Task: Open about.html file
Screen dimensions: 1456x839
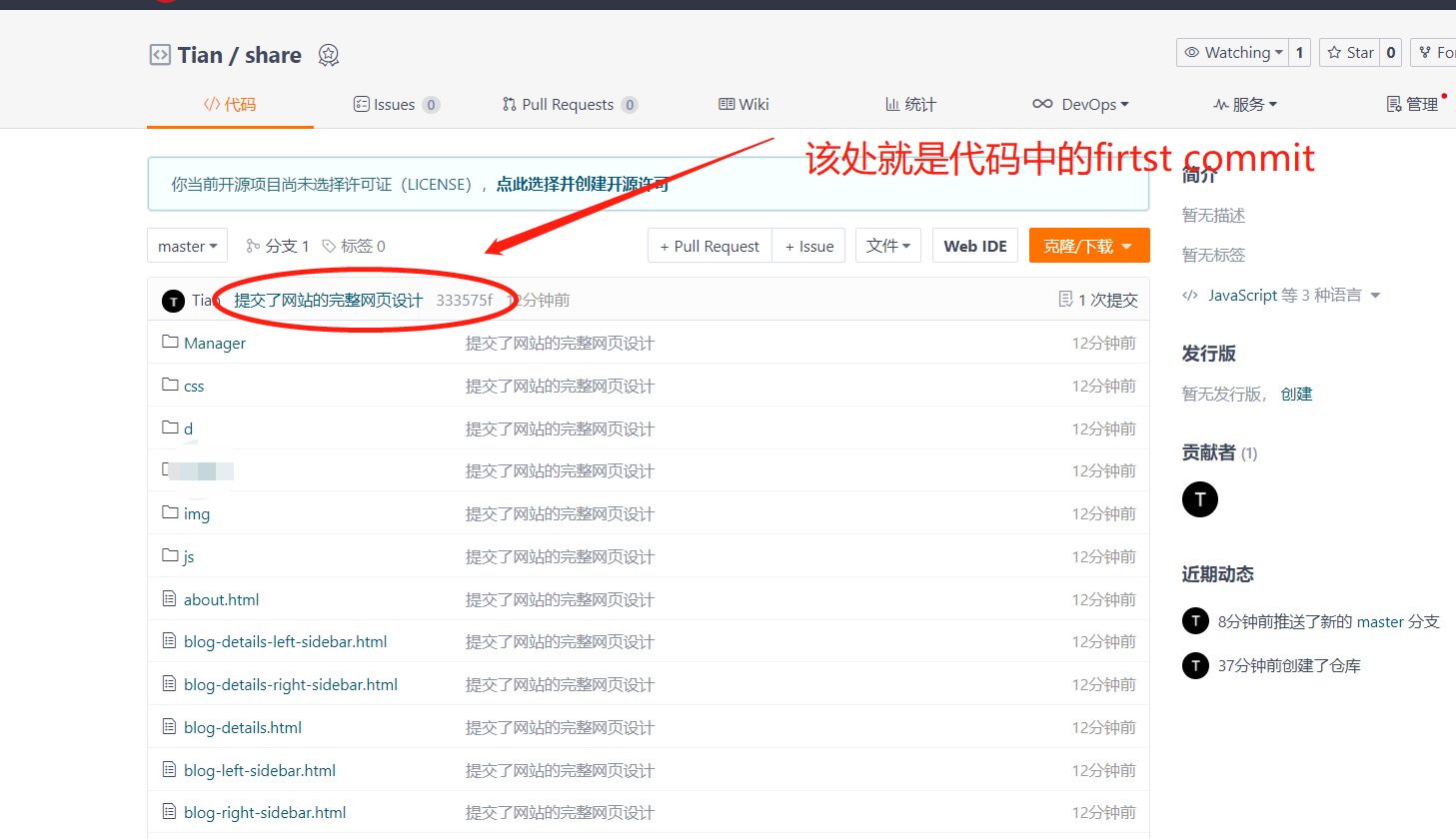Action: click(221, 599)
